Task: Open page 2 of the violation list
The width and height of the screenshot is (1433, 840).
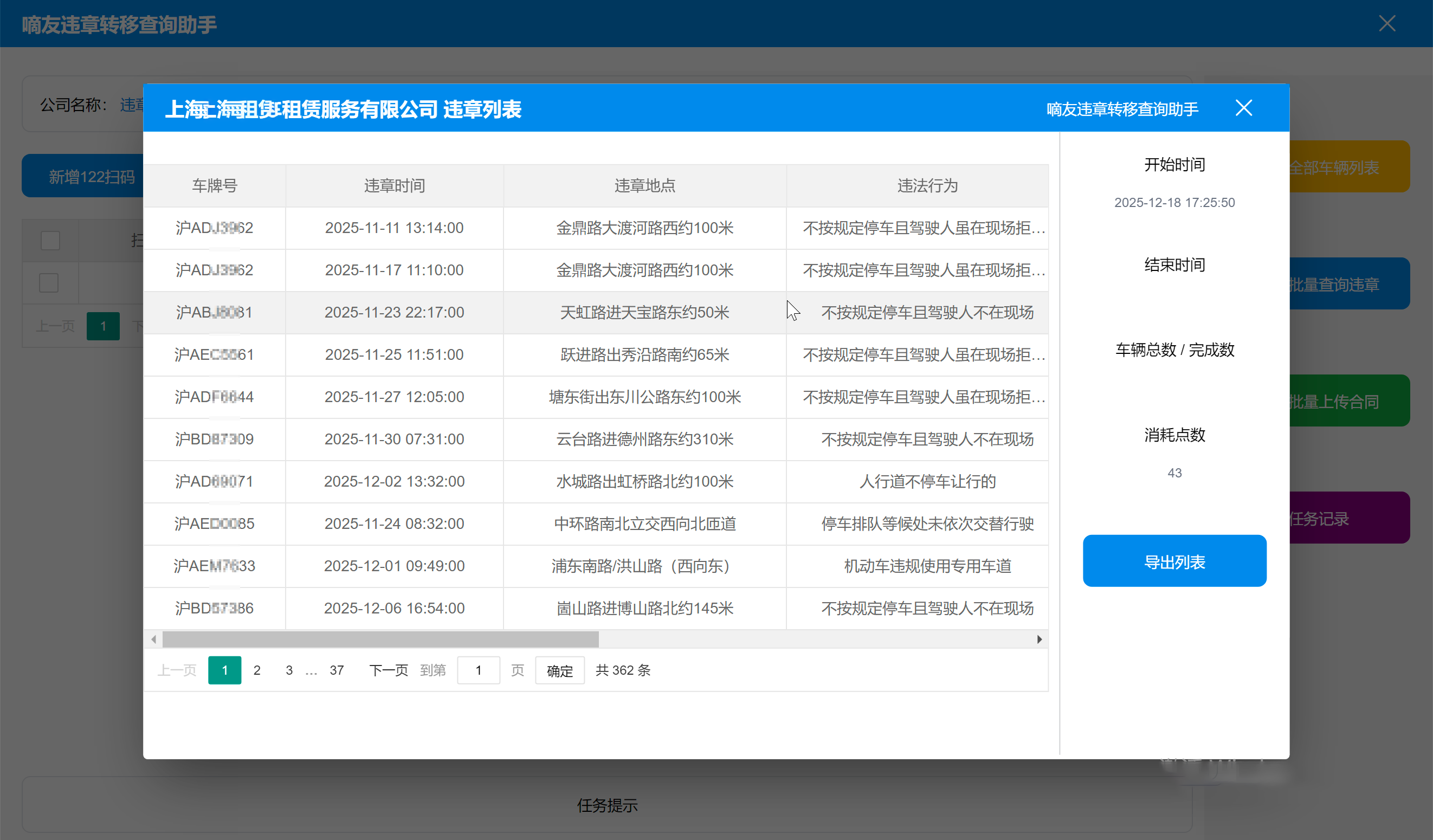Action: pos(257,670)
